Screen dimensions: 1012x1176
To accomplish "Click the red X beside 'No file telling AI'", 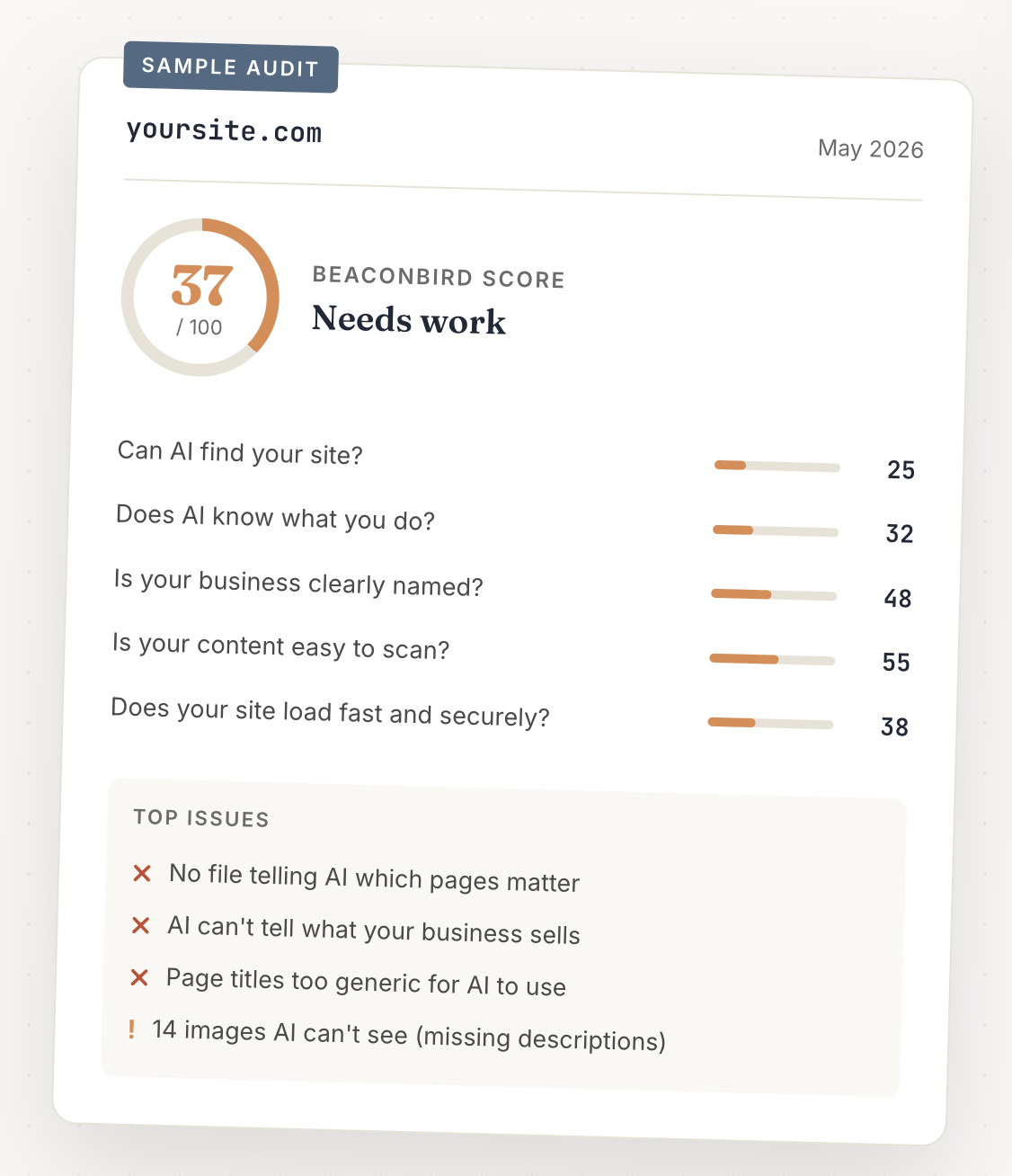I will point(142,873).
